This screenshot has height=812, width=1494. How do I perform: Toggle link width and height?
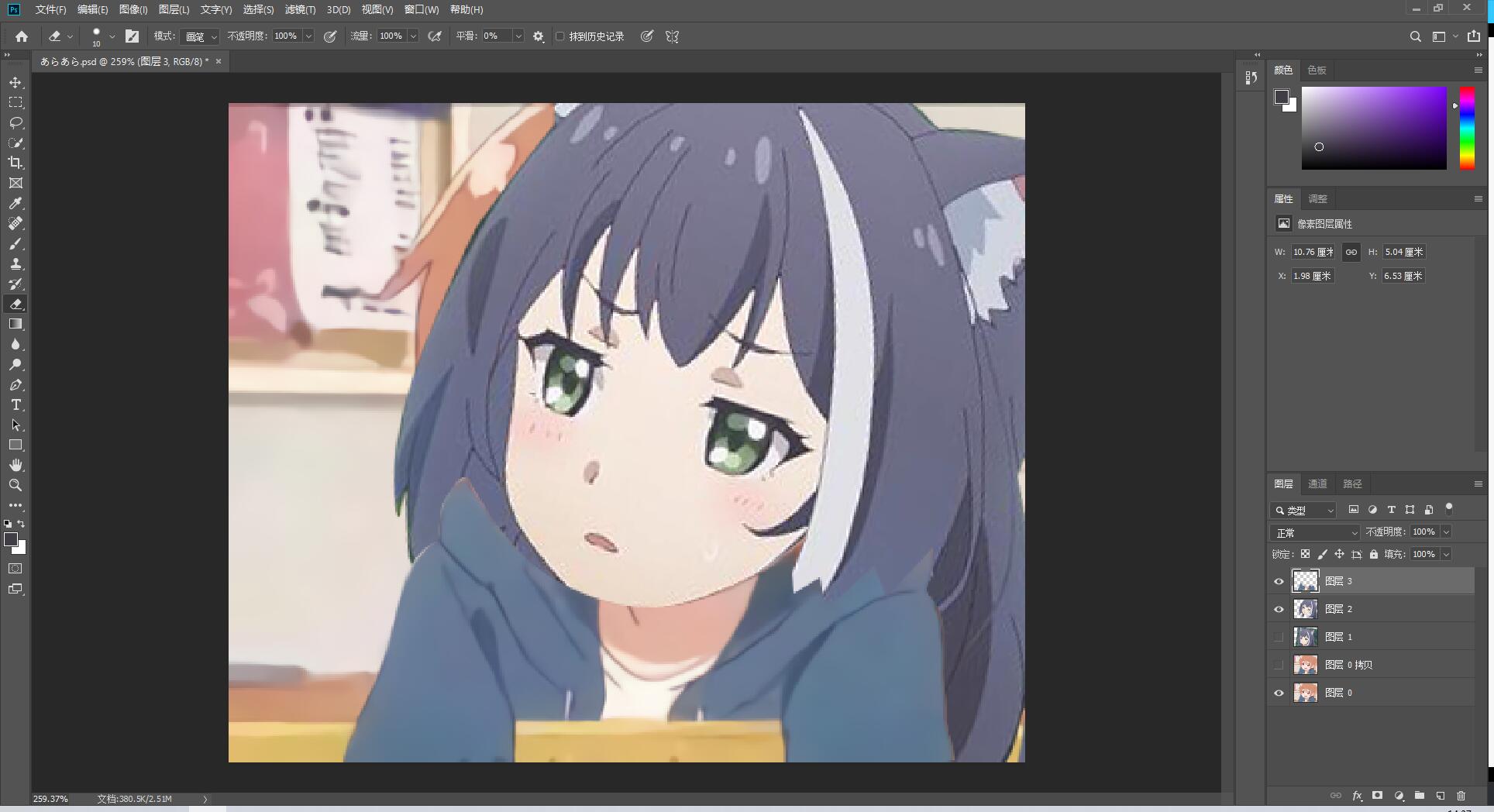tap(1351, 252)
